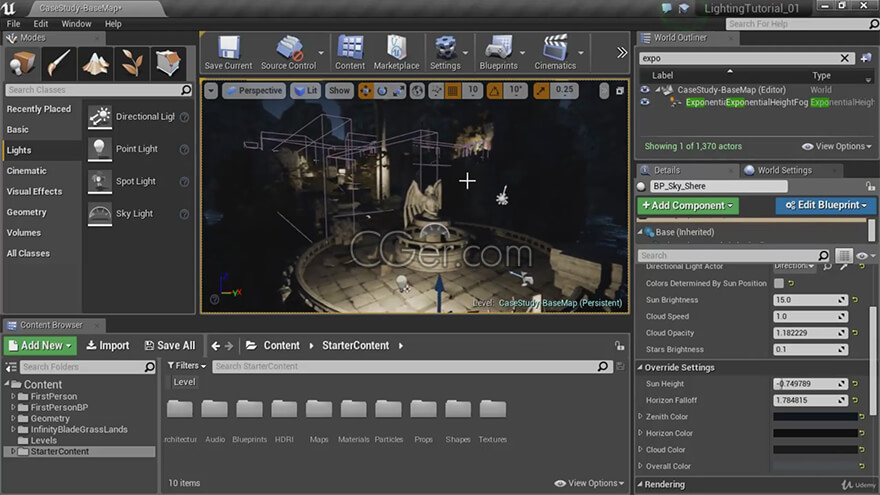Open Source Control dropdown arrow

(321, 53)
